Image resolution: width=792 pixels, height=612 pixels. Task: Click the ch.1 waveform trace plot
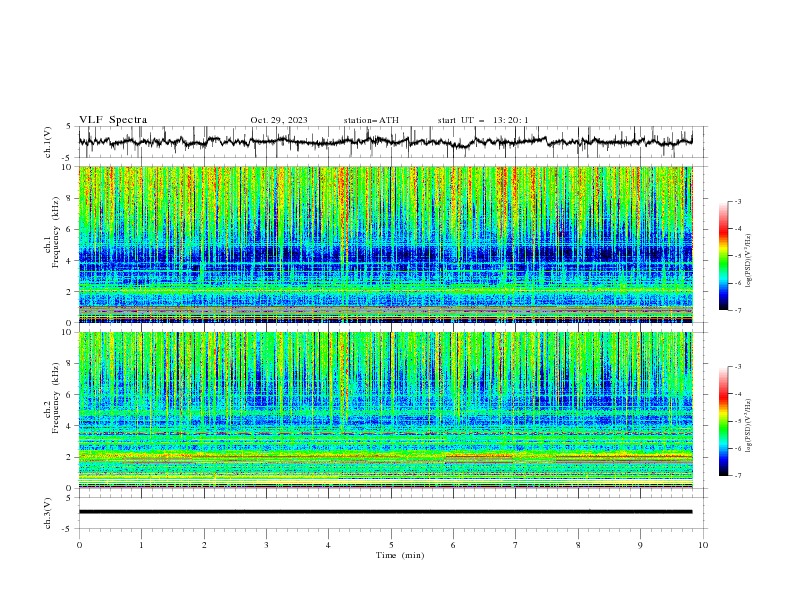[x=385, y=142]
